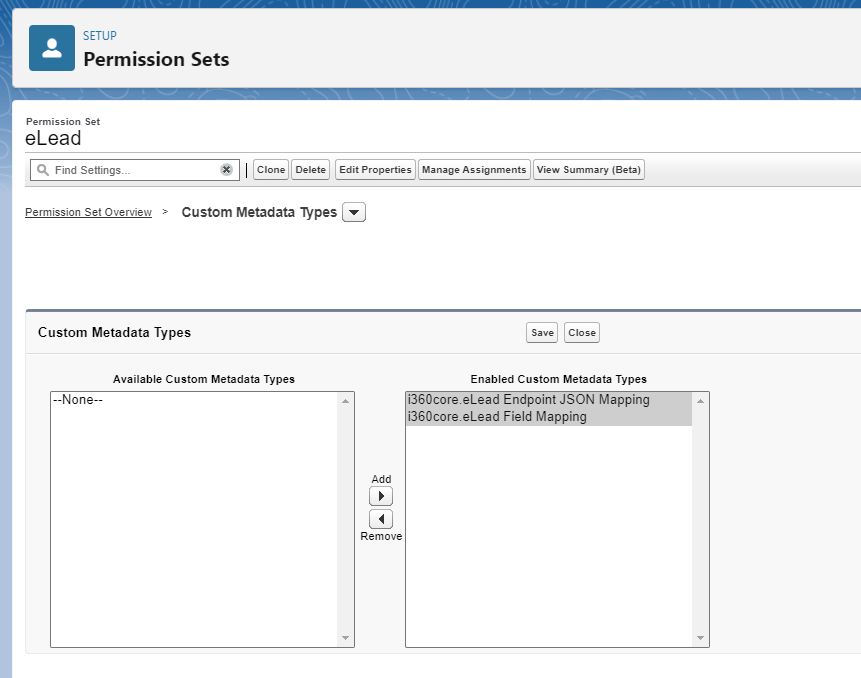This screenshot has width=861, height=678.
Task: Click the Permission Sets setup avatar icon
Action: point(51,47)
